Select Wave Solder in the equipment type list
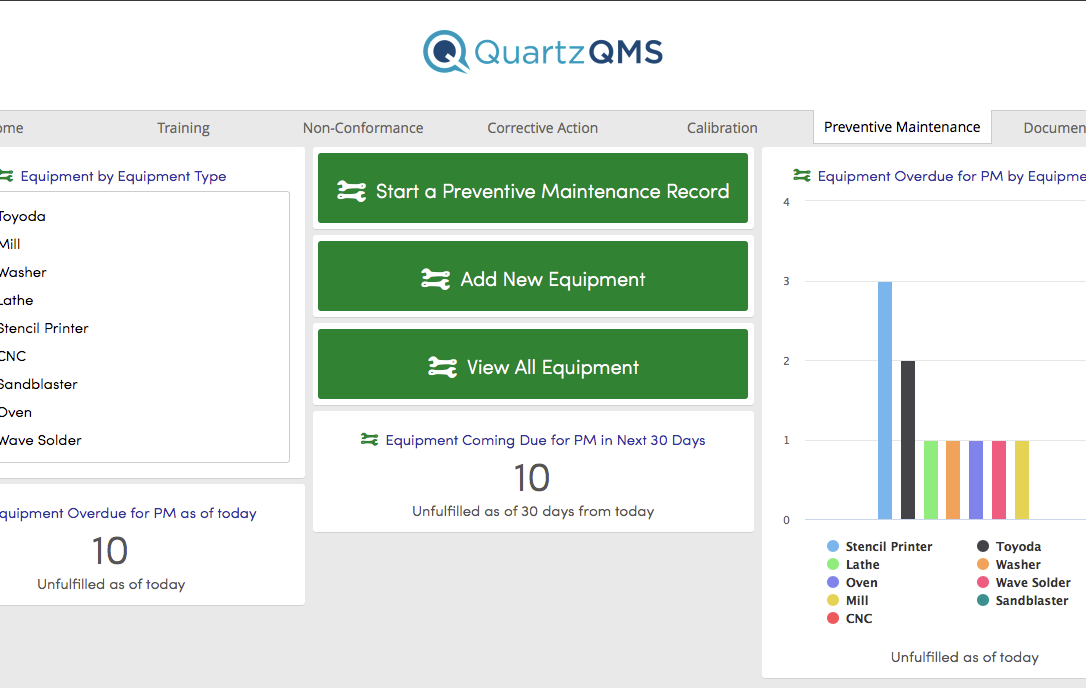Image resolution: width=1086 pixels, height=688 pixels. [40, 440]
